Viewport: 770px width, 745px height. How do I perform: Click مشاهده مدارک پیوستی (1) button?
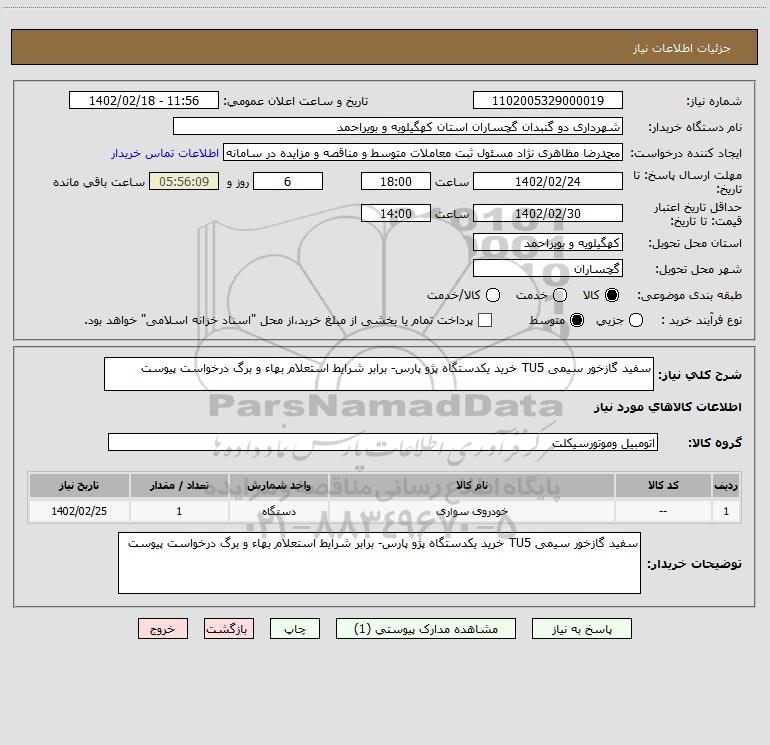coord(426,629)
